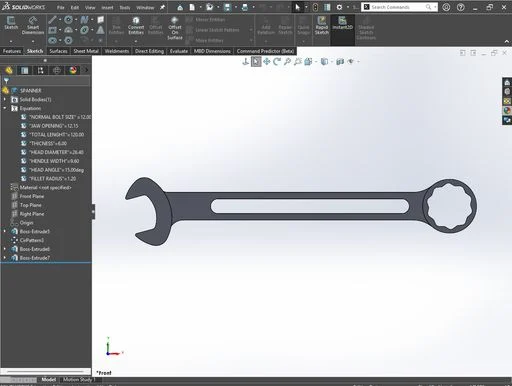This screenshot has width=512, height=386.
Task: Open the Edit menu
Action: [x=75, y=7]
